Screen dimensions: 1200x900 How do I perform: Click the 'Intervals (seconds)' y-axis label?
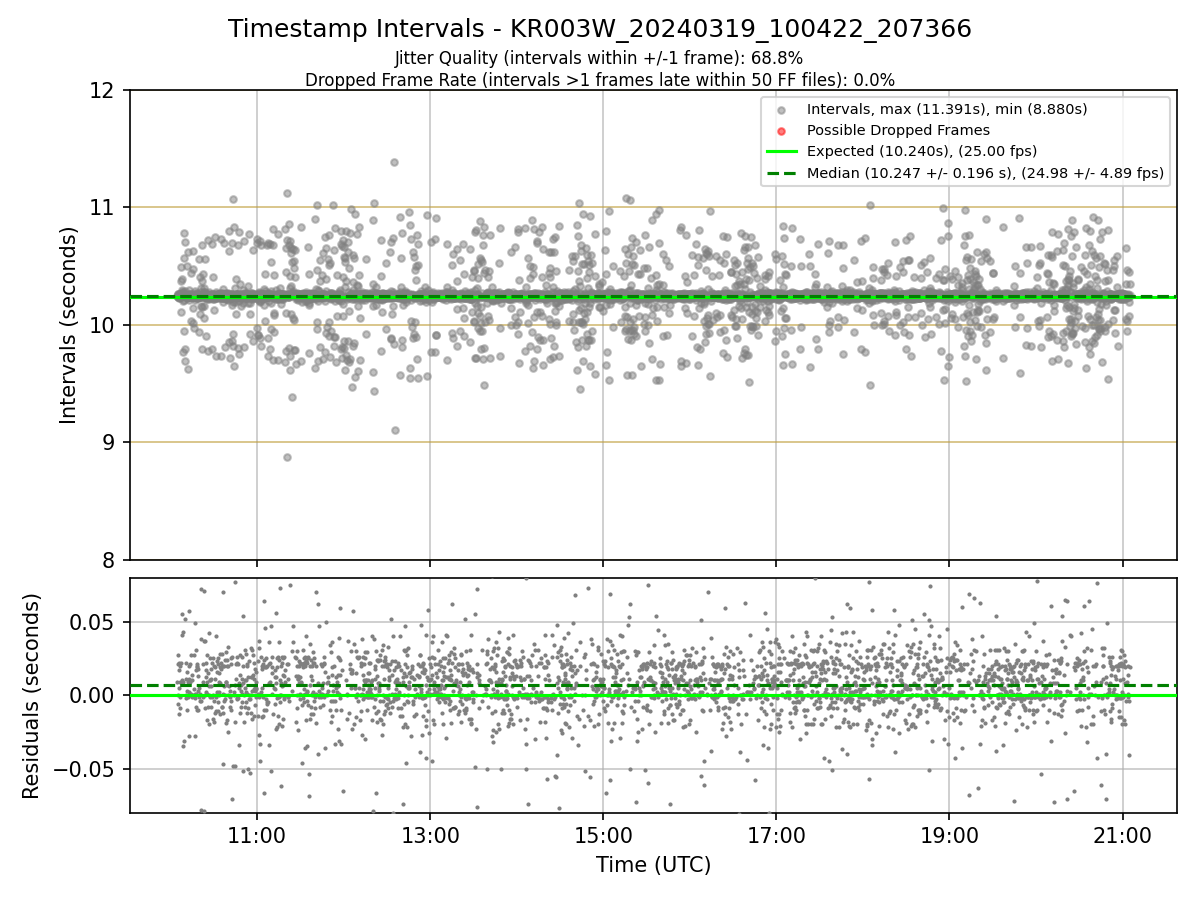point(69,325)
